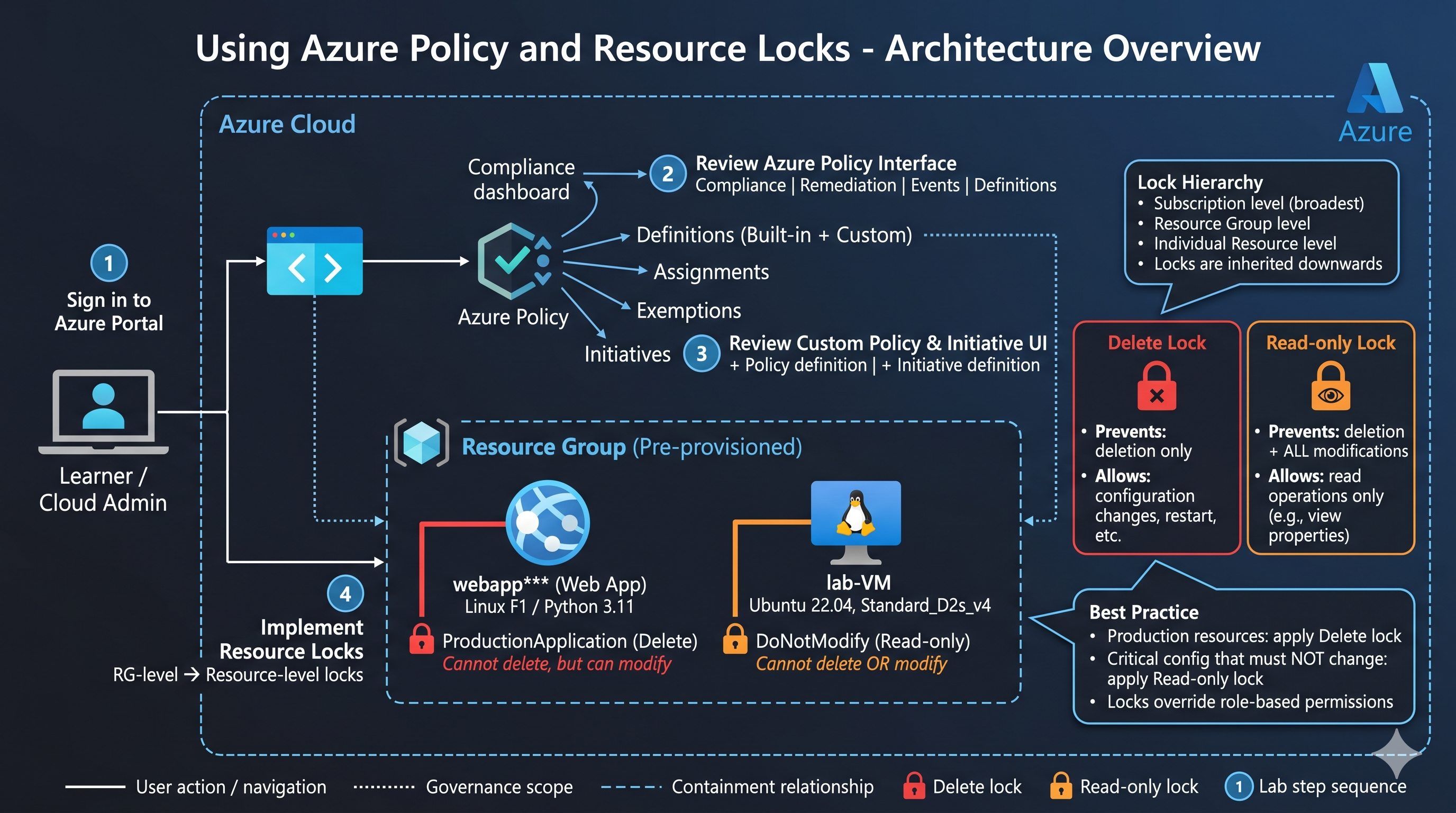1456x813 pixels.
Task: Click red padlock beside ProductionApplication
Action: [422, 639]
